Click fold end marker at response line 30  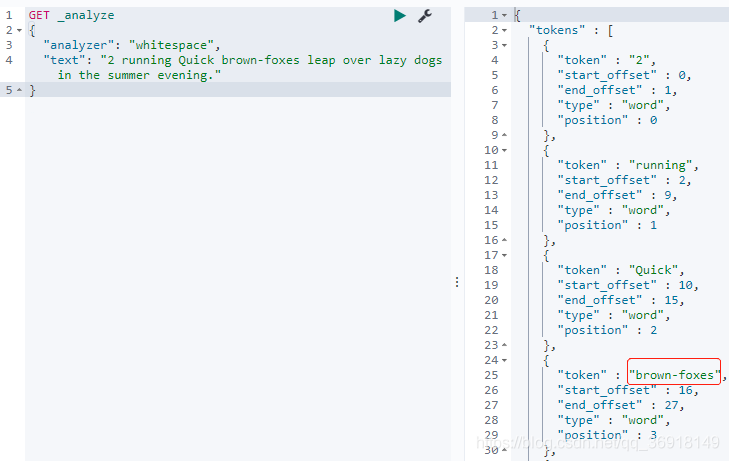[504, 450]
